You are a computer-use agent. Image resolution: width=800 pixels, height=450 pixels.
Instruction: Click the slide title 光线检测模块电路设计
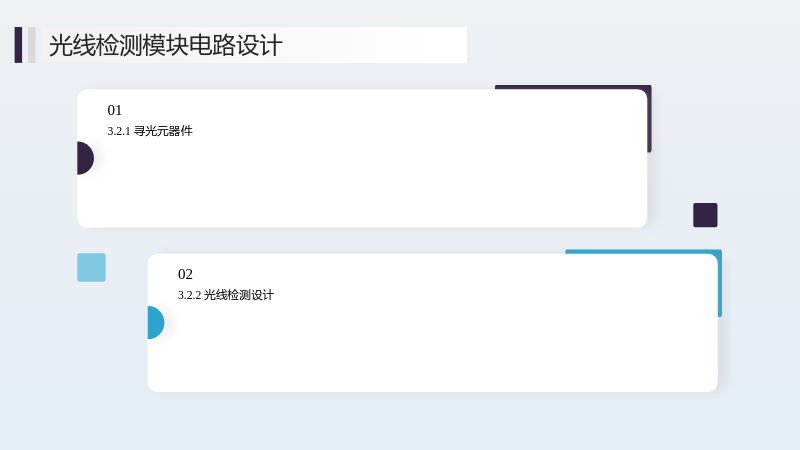[x=165, y=45]
